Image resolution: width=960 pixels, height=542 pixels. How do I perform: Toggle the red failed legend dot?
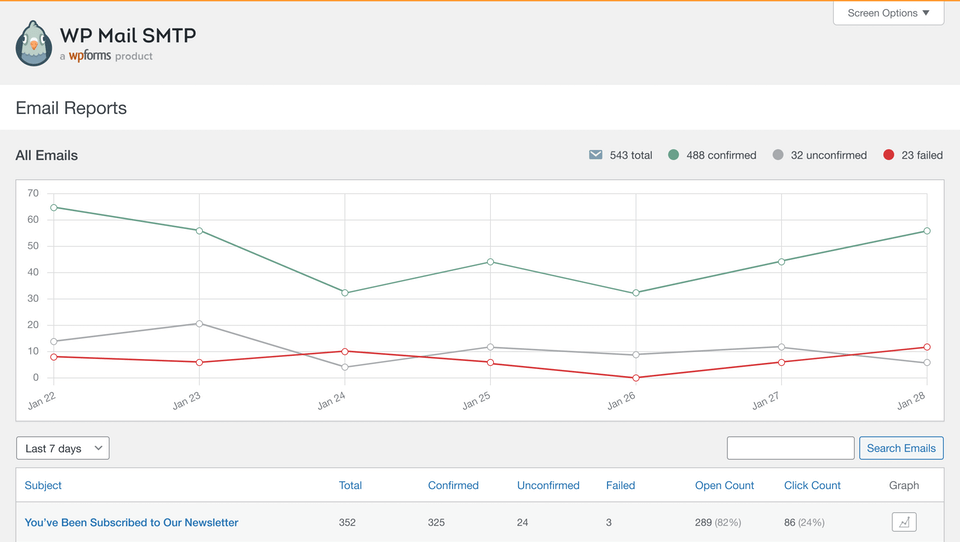pyautogui.click(x=889, y=155)
